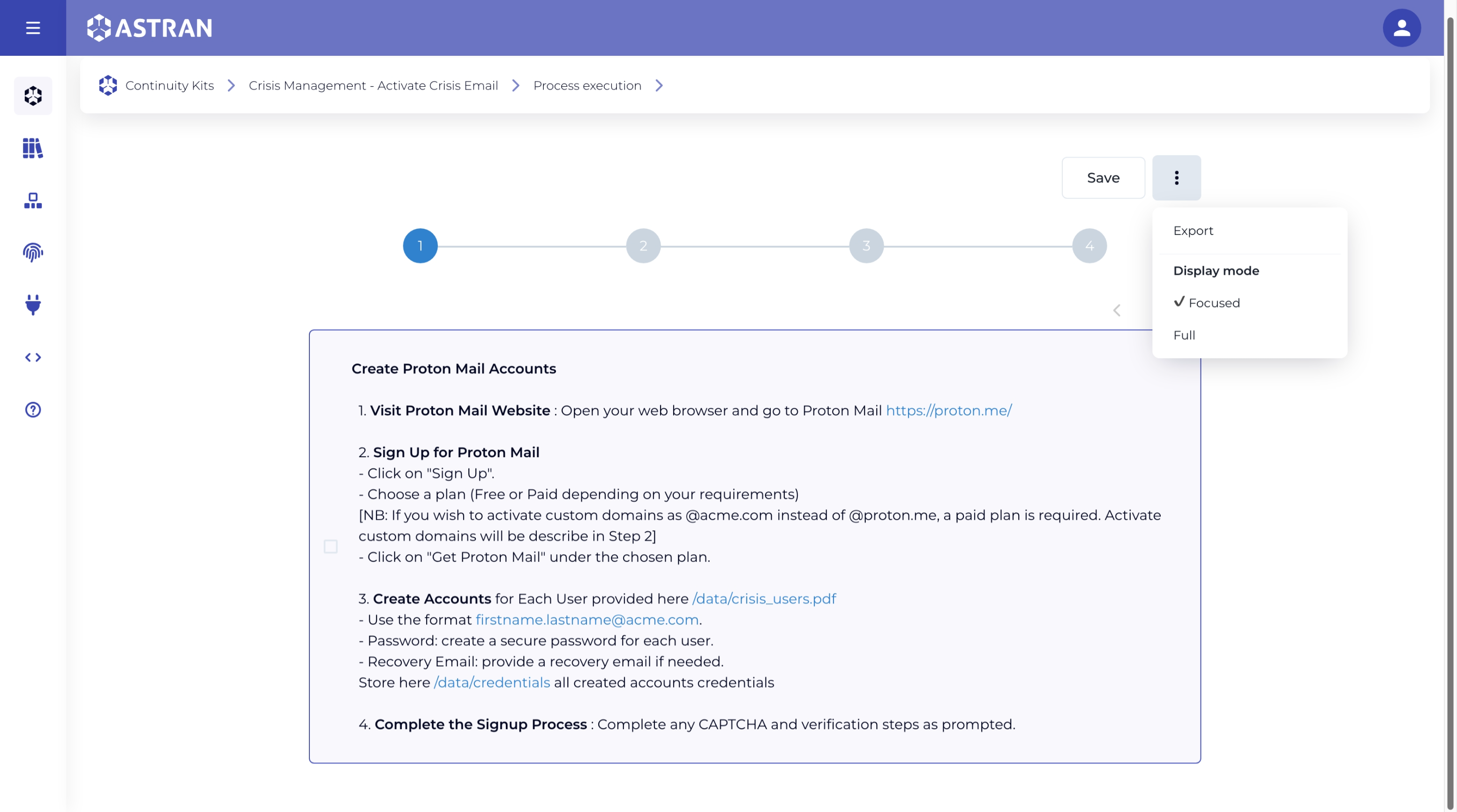This screenshot has height=812, width=1457.
Task: Click the Display mode menu header
Action: coord(1216,271)
